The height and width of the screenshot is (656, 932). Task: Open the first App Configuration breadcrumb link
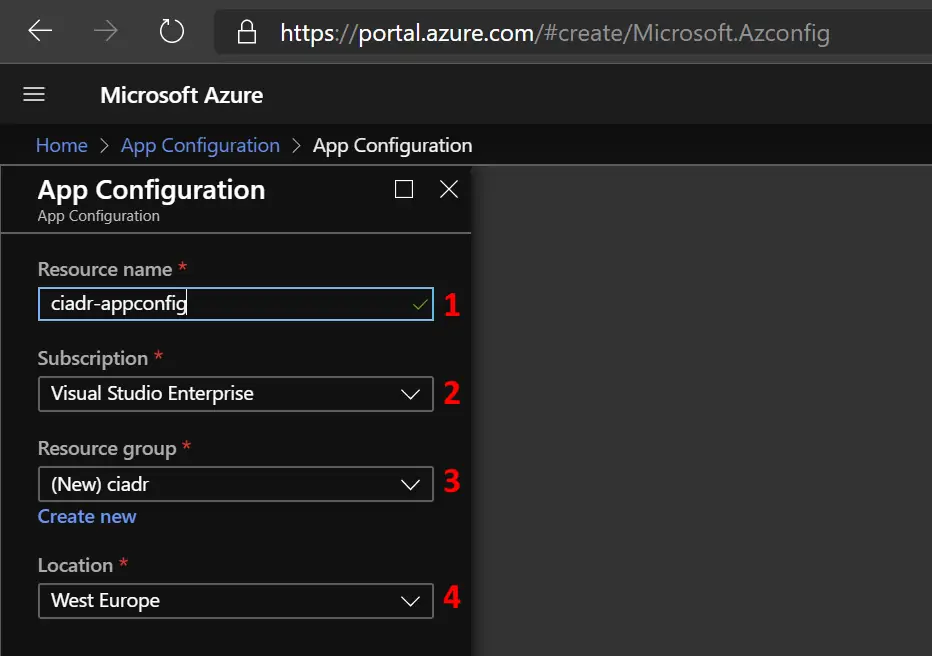[x=200, y=146]
